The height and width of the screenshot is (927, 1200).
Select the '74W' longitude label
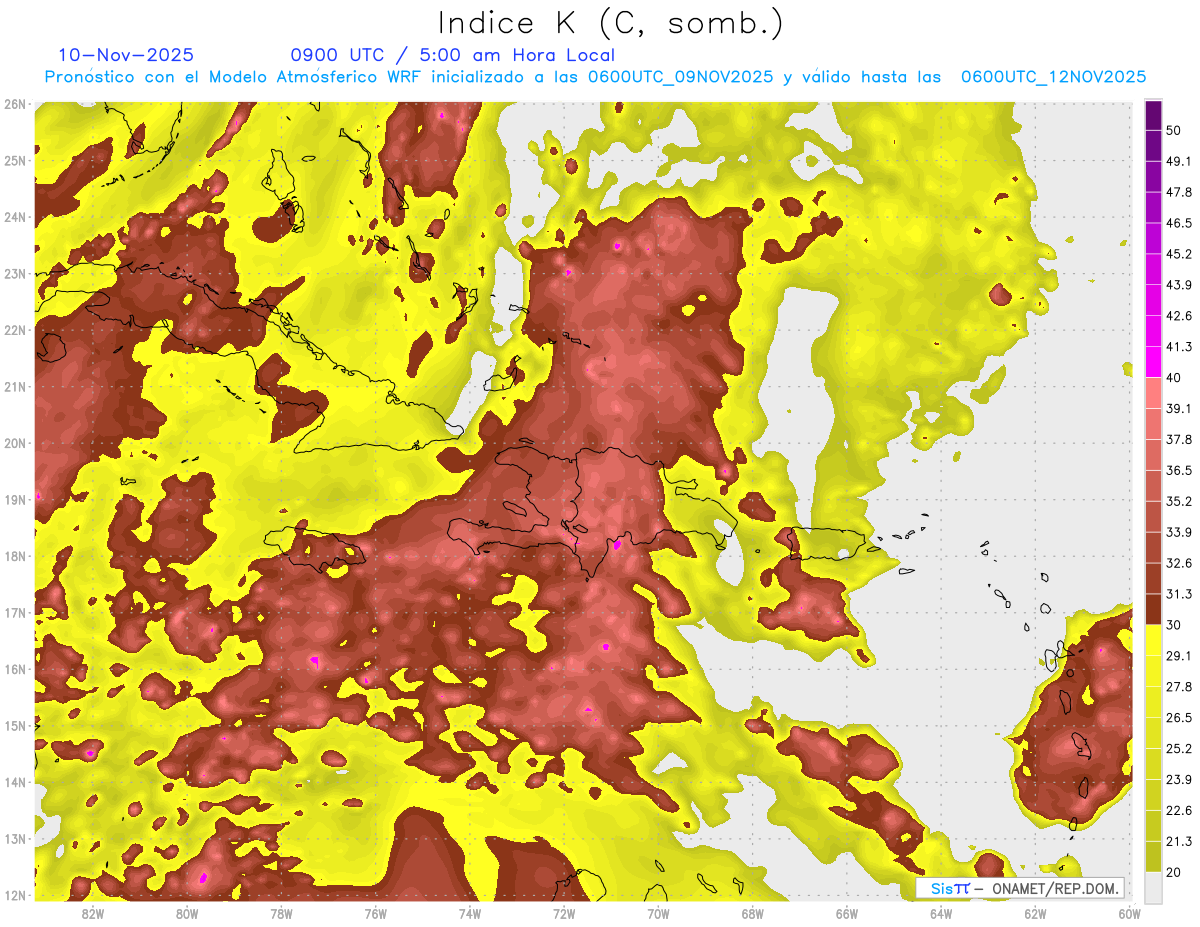pyautogui.click(x=469, y=912)
